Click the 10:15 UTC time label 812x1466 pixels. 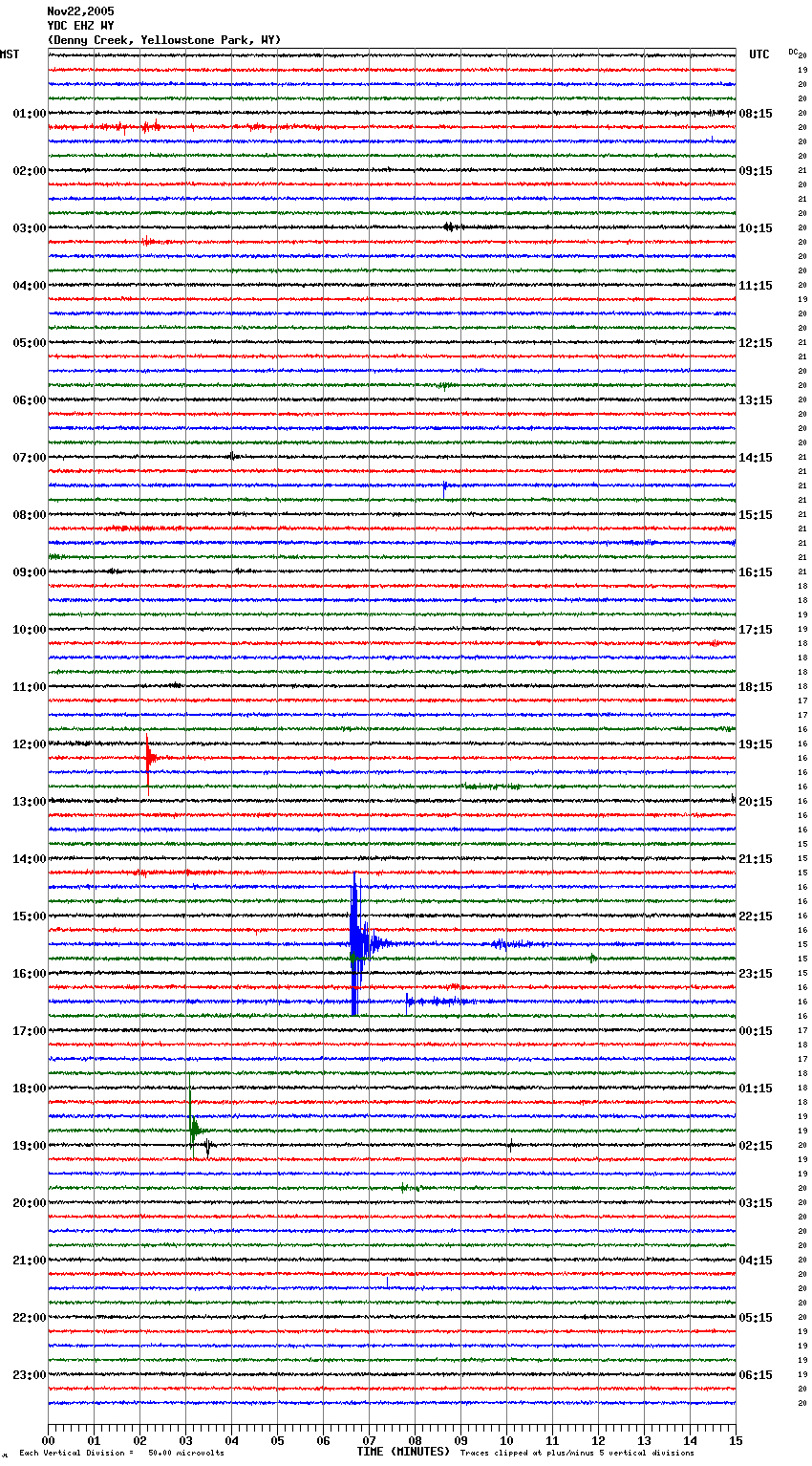pyautogui.click(x=756, y=228)
